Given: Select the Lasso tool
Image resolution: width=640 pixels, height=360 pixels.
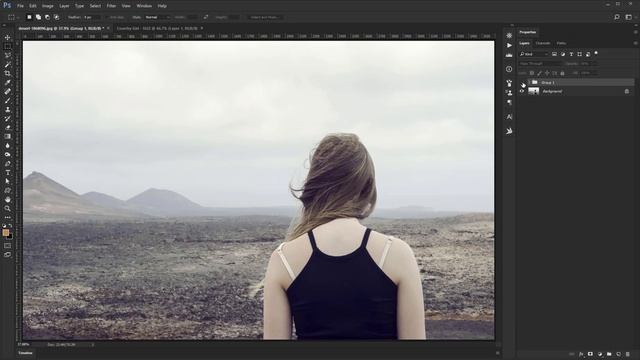Looking at the screenshot, I should 7,56.
